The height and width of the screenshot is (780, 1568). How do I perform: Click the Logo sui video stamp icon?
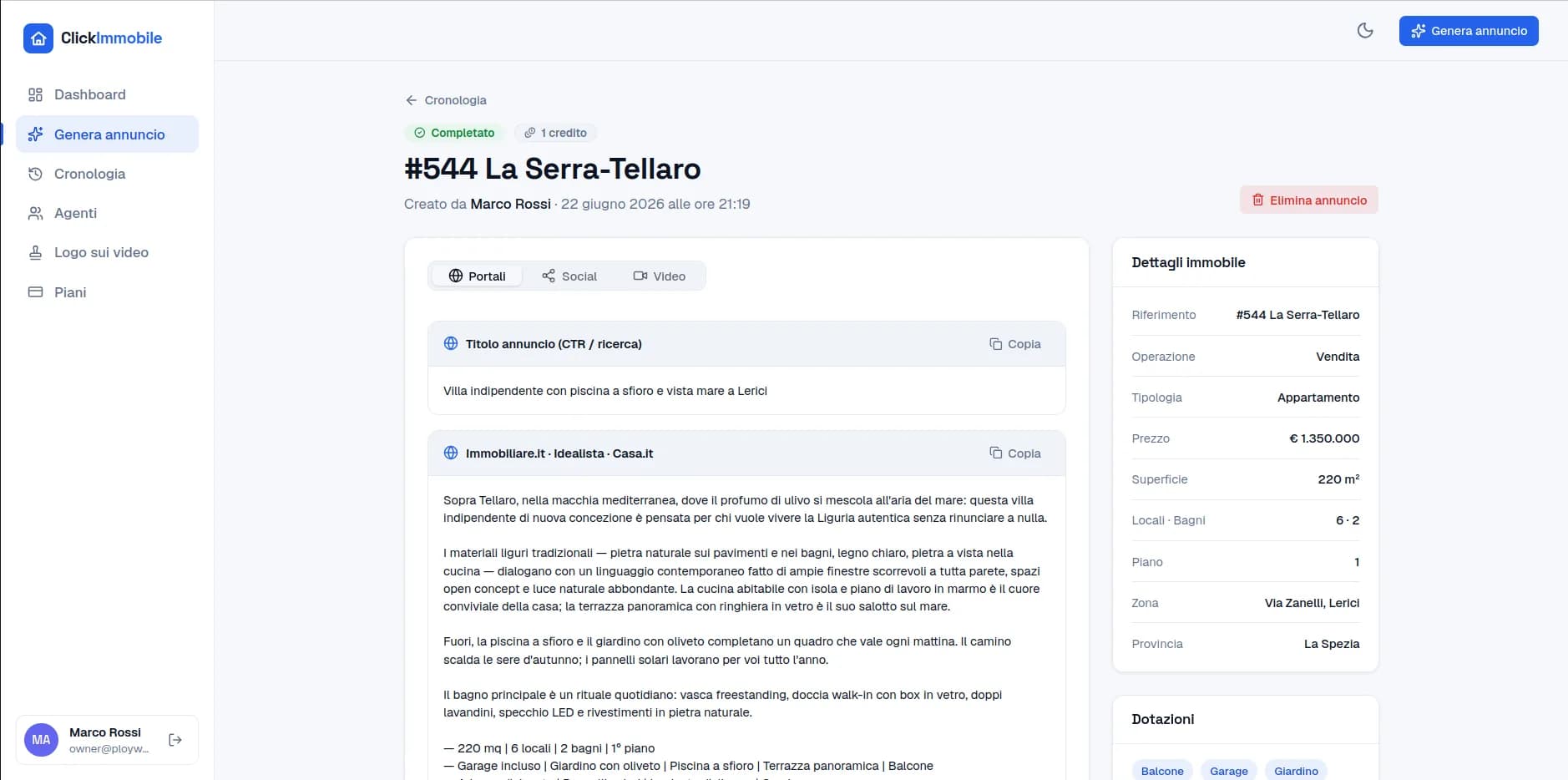[x=35, y=252]
